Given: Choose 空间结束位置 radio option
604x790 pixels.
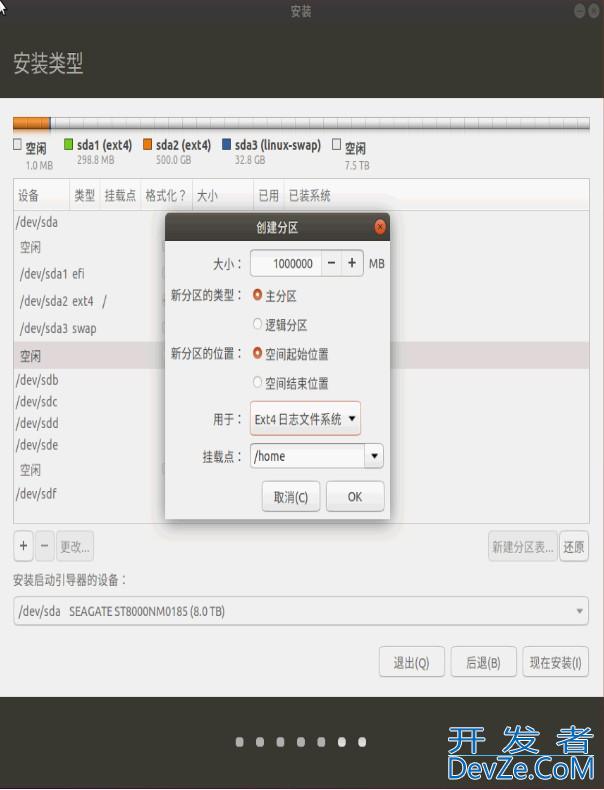Looking at the screenshot, I should [257, 382].
